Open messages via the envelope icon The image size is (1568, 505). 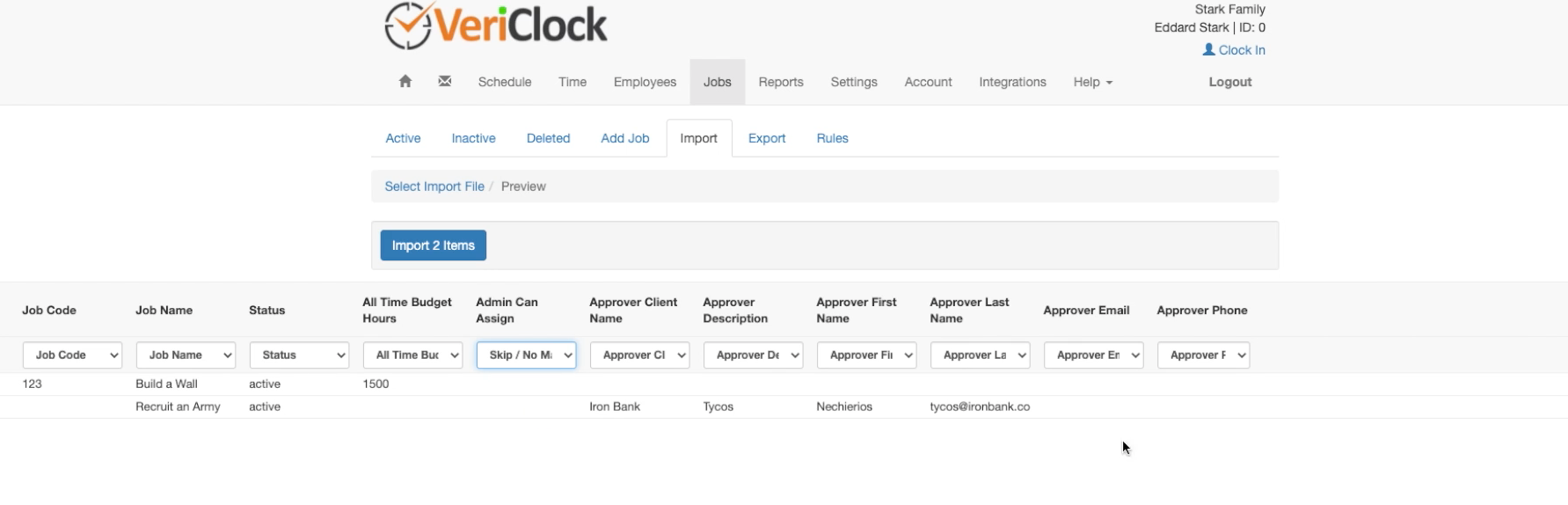click(445, 82)
